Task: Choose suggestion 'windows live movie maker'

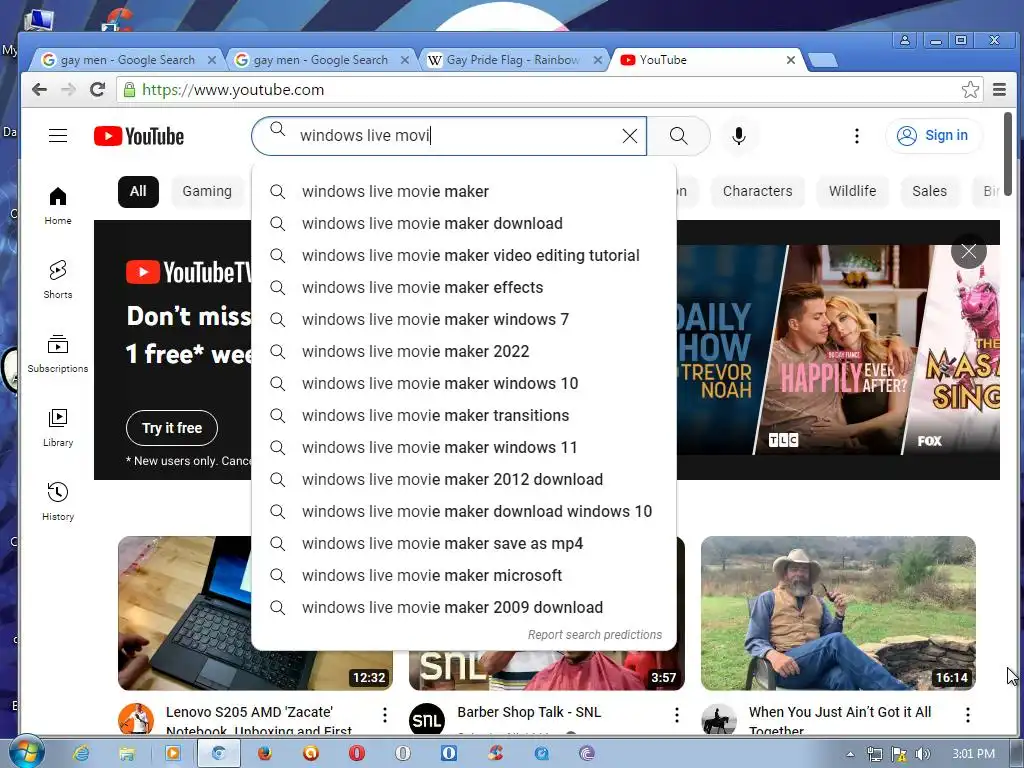Action: pos(464,191)
